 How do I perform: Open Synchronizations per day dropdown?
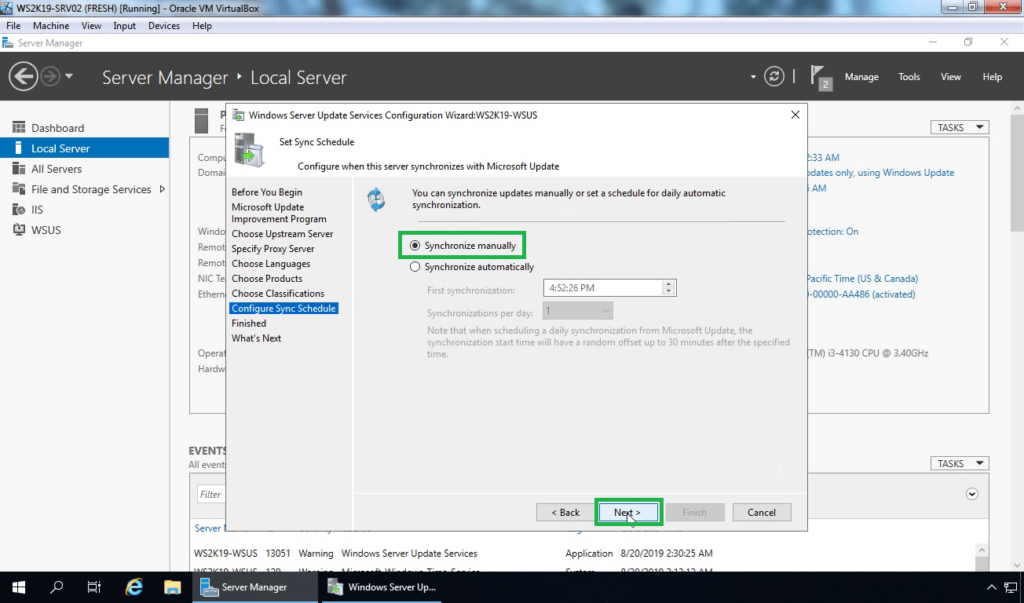pyautogui.click(x=577, y=311)
